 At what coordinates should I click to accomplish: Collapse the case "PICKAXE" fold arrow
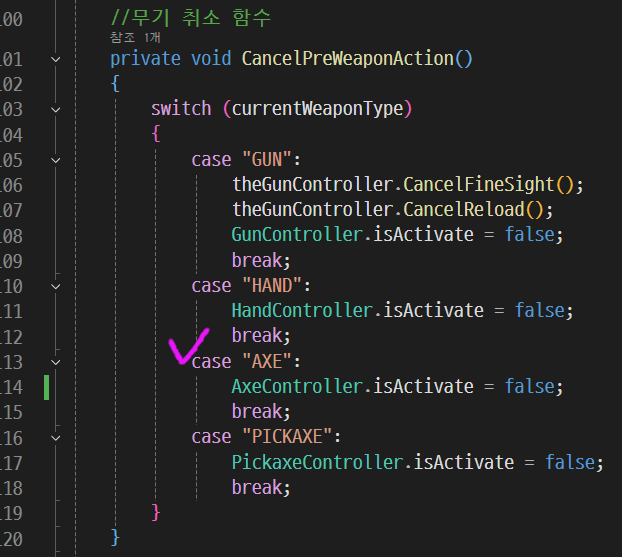pyautogui.click(x=56, y=438)
